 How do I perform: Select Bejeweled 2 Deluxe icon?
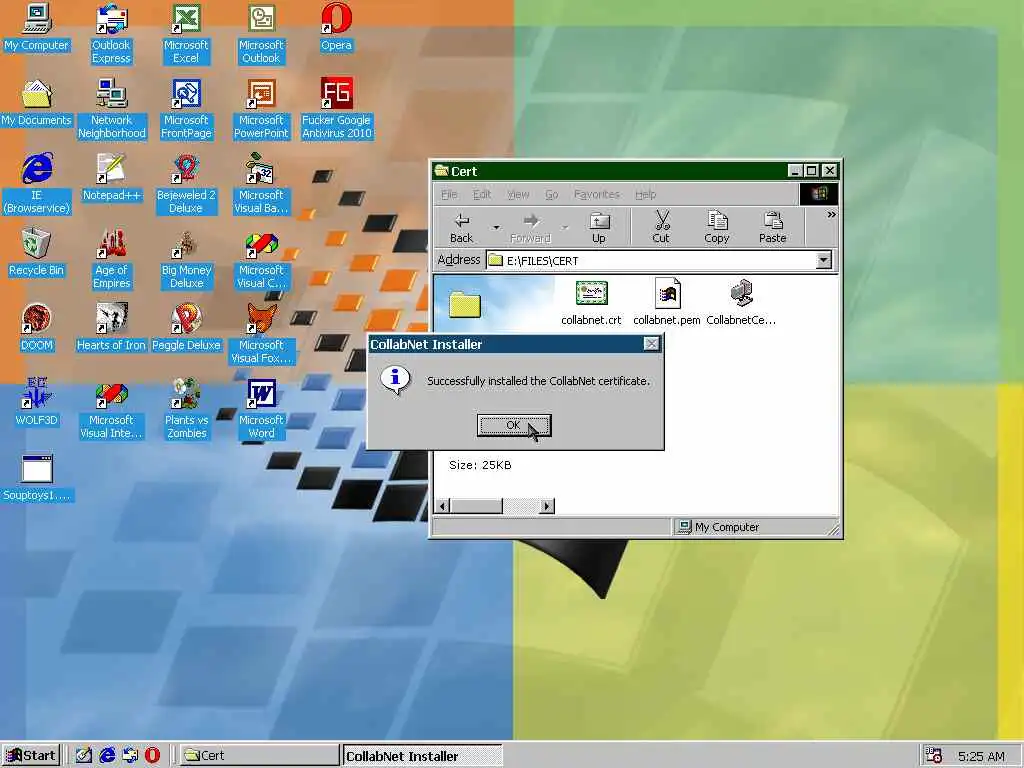click(x=186, y=184)
